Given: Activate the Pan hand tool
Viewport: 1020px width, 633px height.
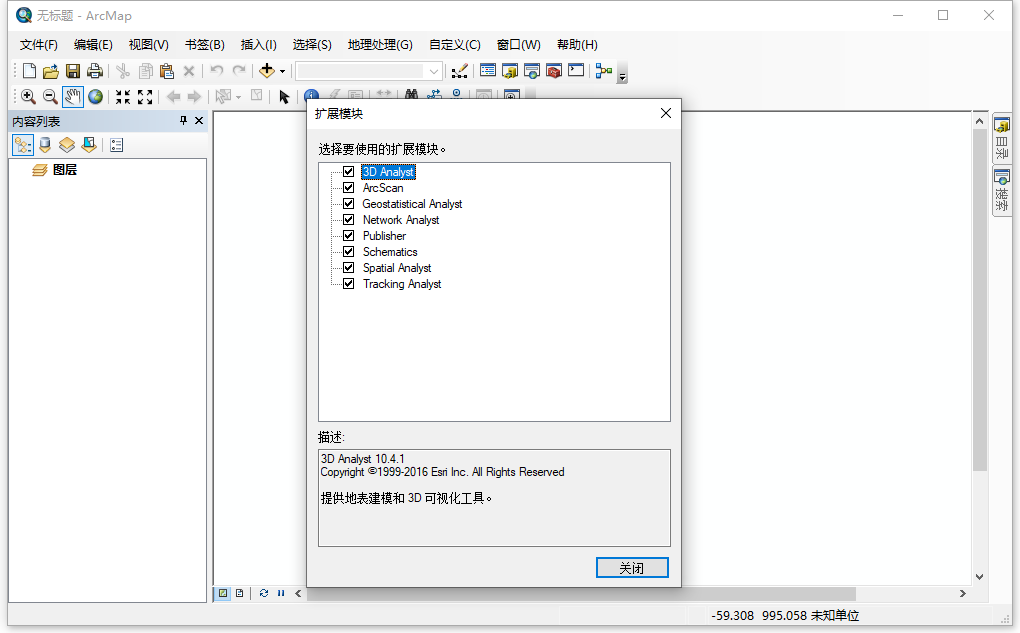Looking at the screenshot, I should click(72, 97).
